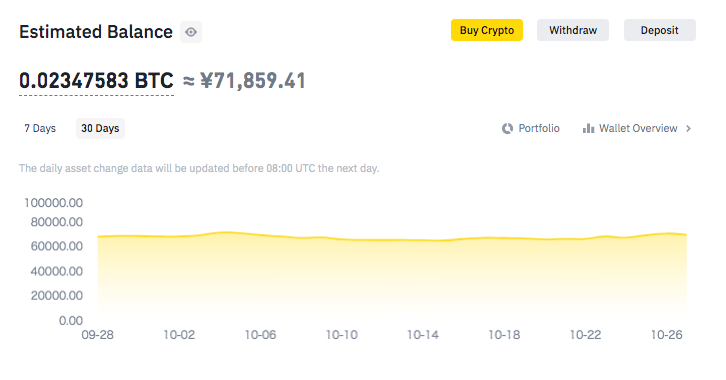
Task: Click the Wallet Overview bar chart icon
Action: (588, 128)
